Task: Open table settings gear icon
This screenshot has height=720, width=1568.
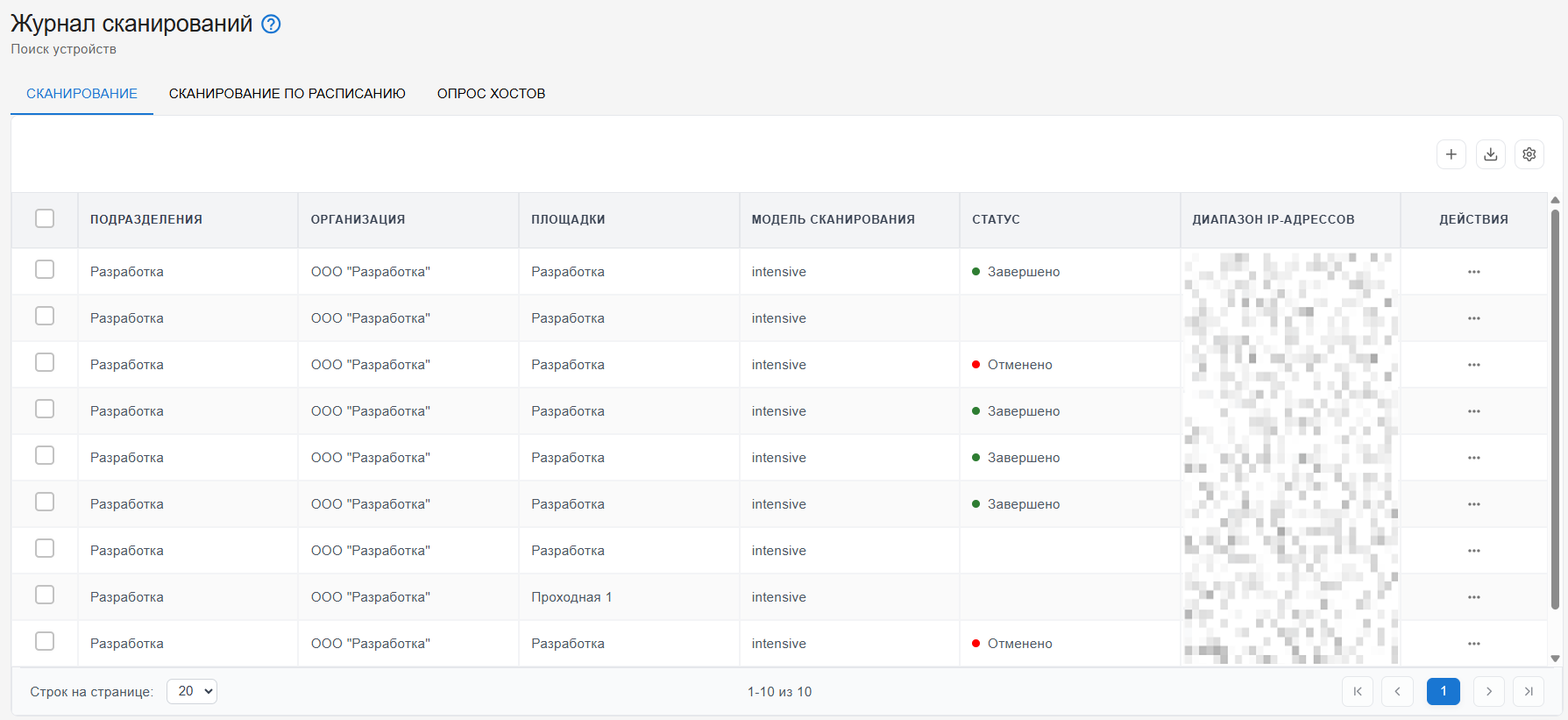Action: 1529,154
